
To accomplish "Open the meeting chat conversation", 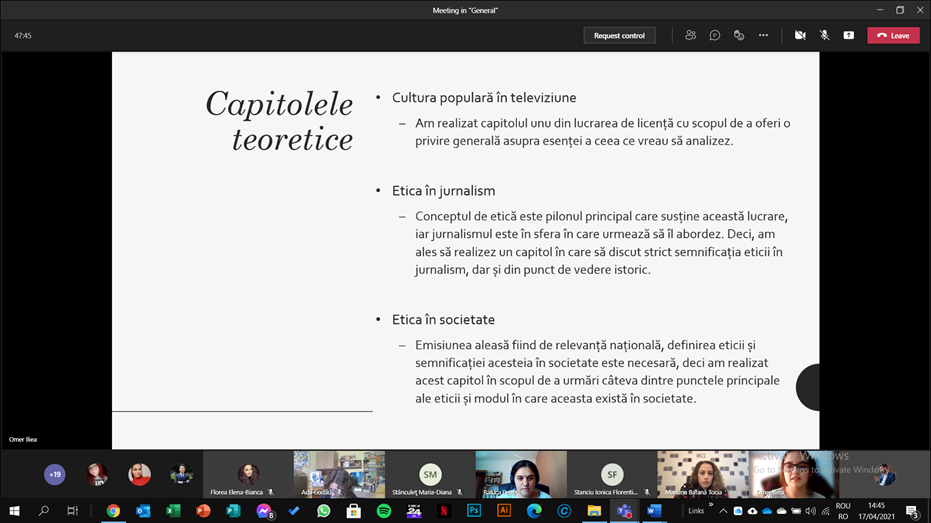I will (715, 35).
